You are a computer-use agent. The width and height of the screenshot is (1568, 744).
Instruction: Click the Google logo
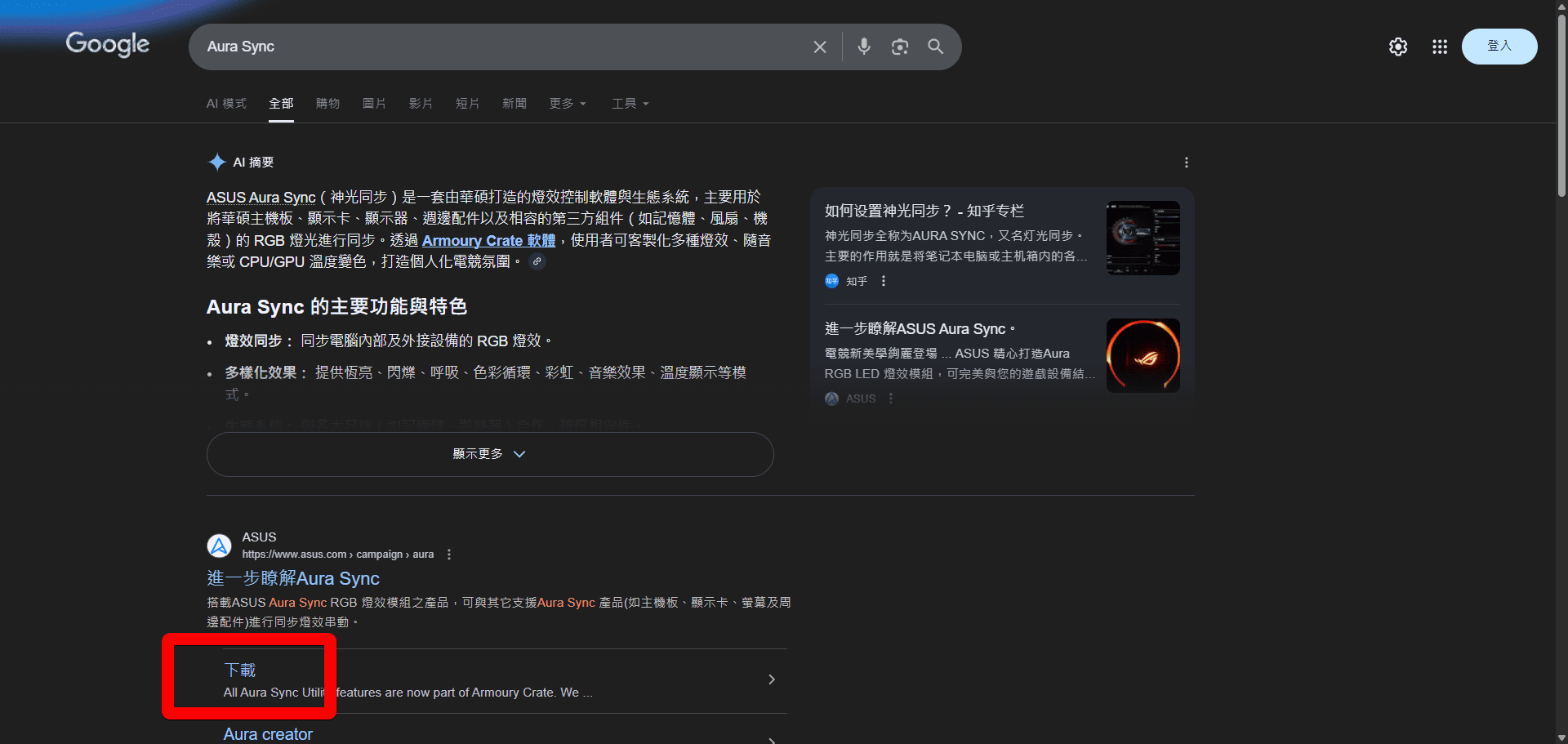click(x=107, y=45)
